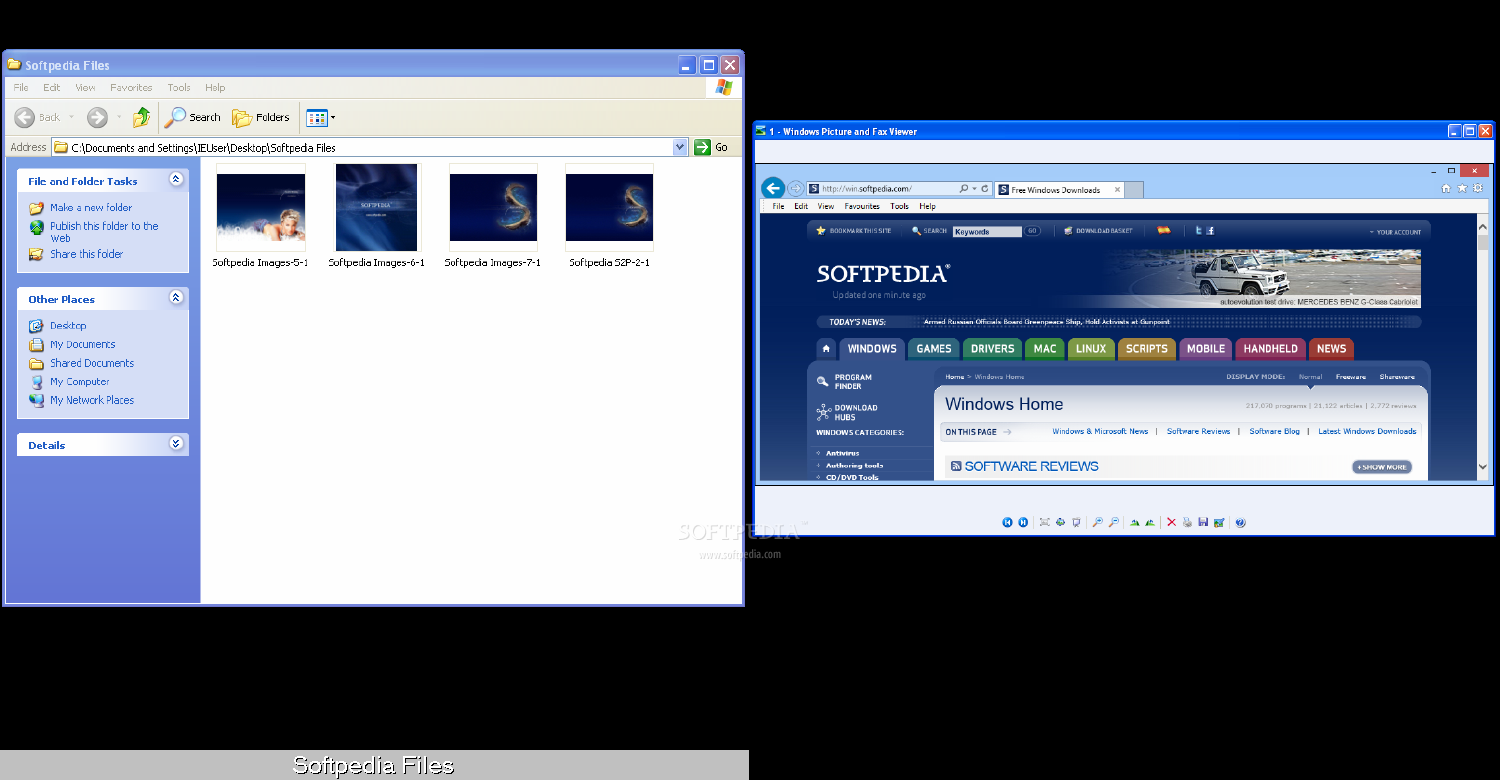Click Share this folder icon
The width and height of the screenshot is (1500, 780).
click(x=37, y=254)
